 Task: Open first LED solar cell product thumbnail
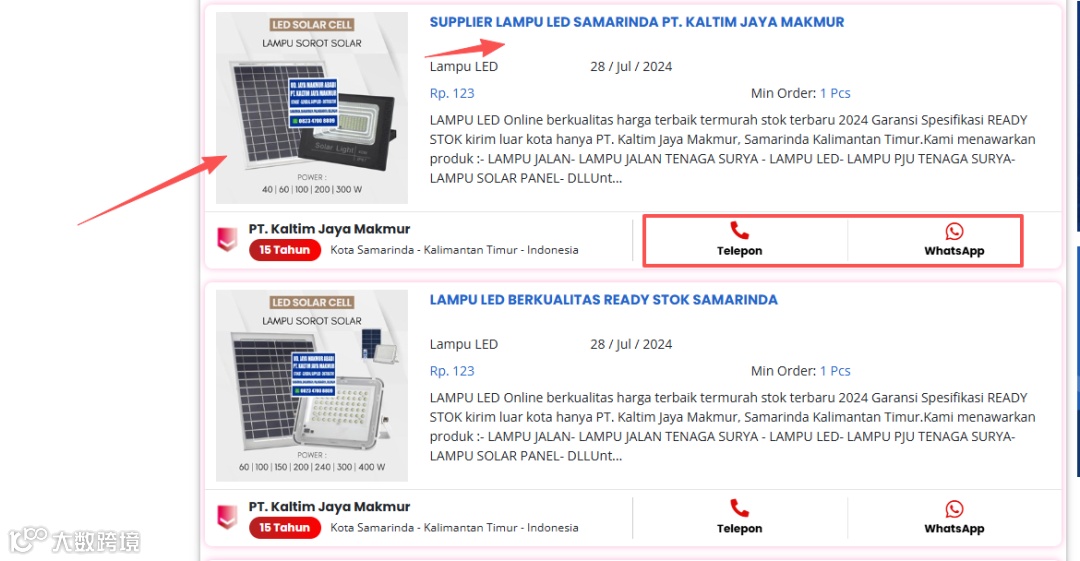(311, 108)
